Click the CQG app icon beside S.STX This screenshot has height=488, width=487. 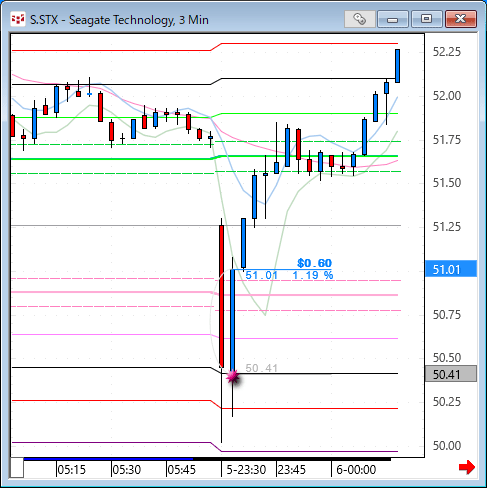pos(18,19)
